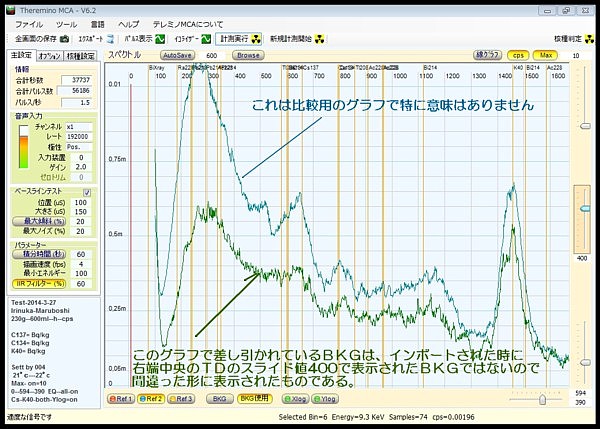Click the AutoSave interval field showing 600
This screenshot has width=600, height=429.
coord(212,55)
